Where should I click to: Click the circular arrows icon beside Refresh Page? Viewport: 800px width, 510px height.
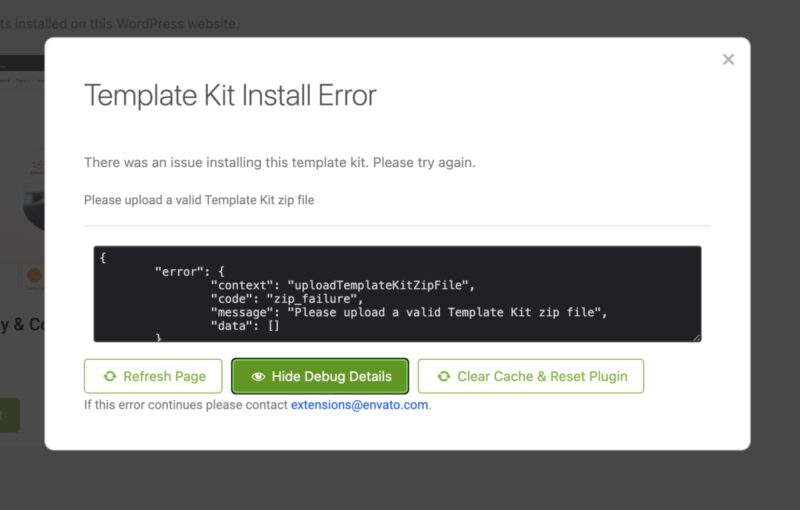pos(109,377)
